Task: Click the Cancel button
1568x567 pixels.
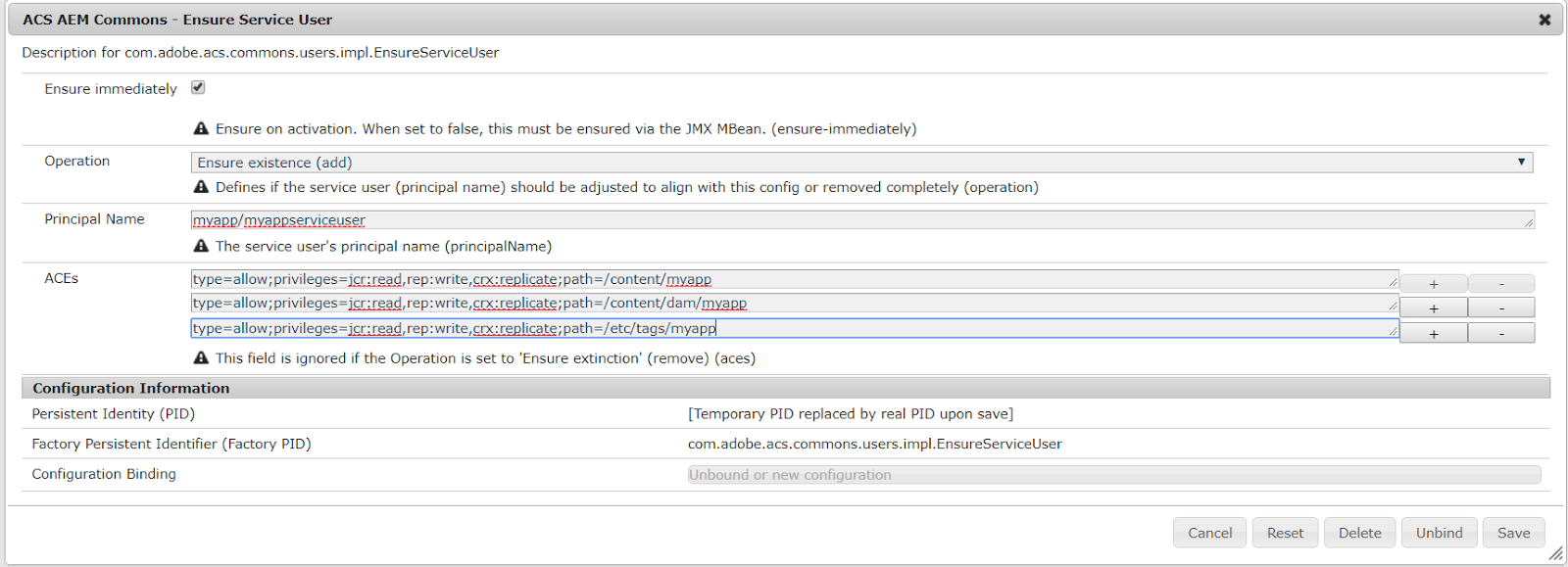Action: (1210, 533)
